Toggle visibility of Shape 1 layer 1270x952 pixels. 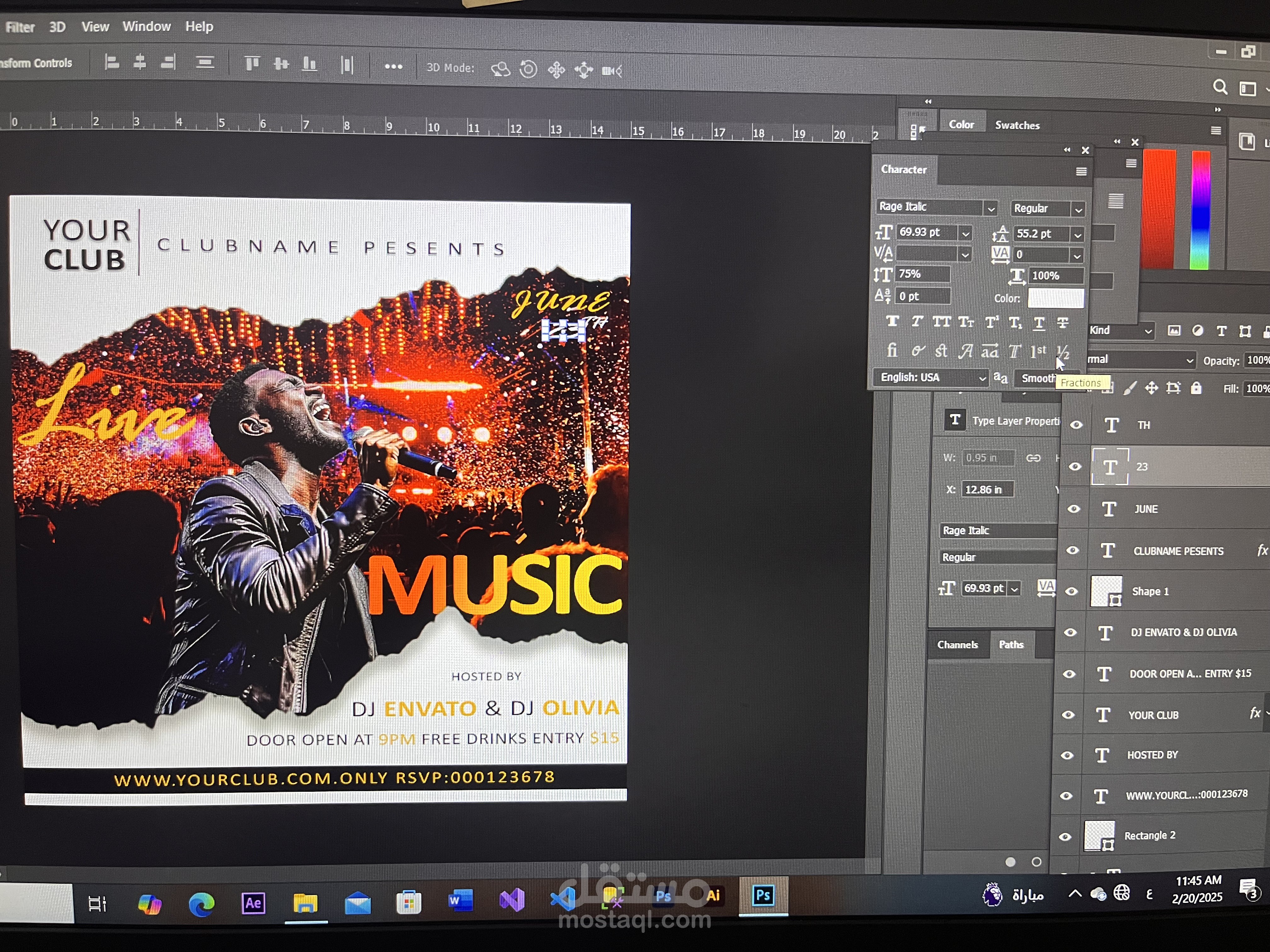pos(1071,592)
